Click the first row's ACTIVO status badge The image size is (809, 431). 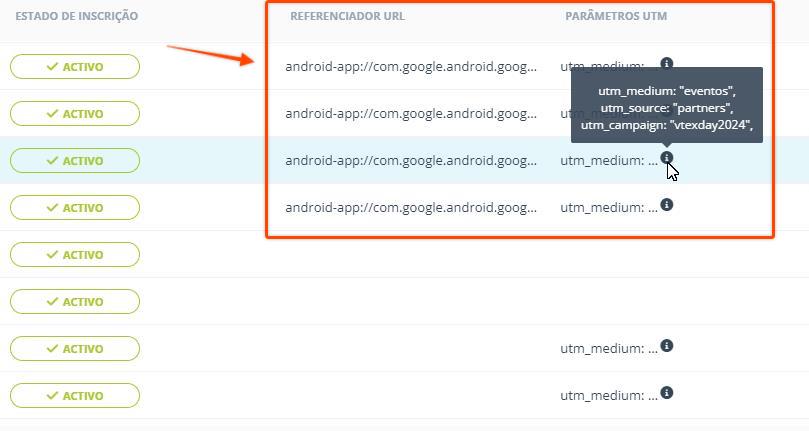tap(75, 67)
